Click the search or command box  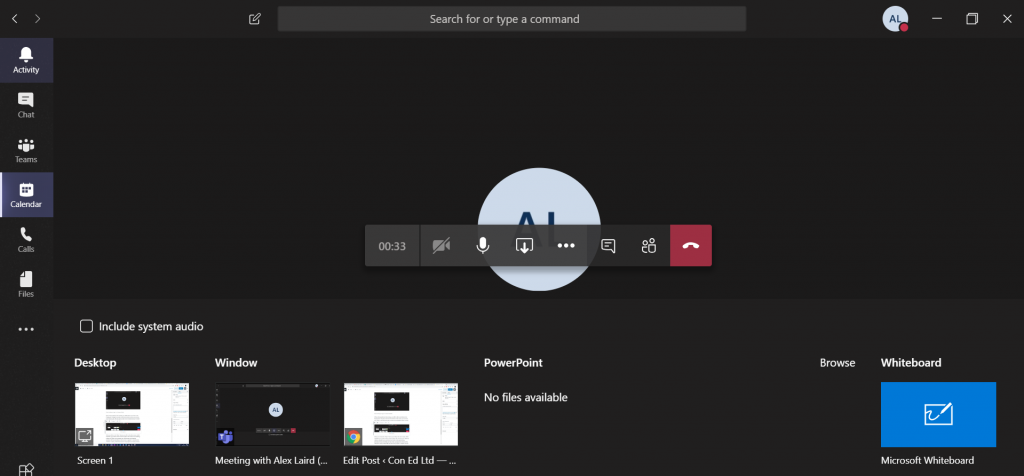pyautogui.click(x=511, y=19)
